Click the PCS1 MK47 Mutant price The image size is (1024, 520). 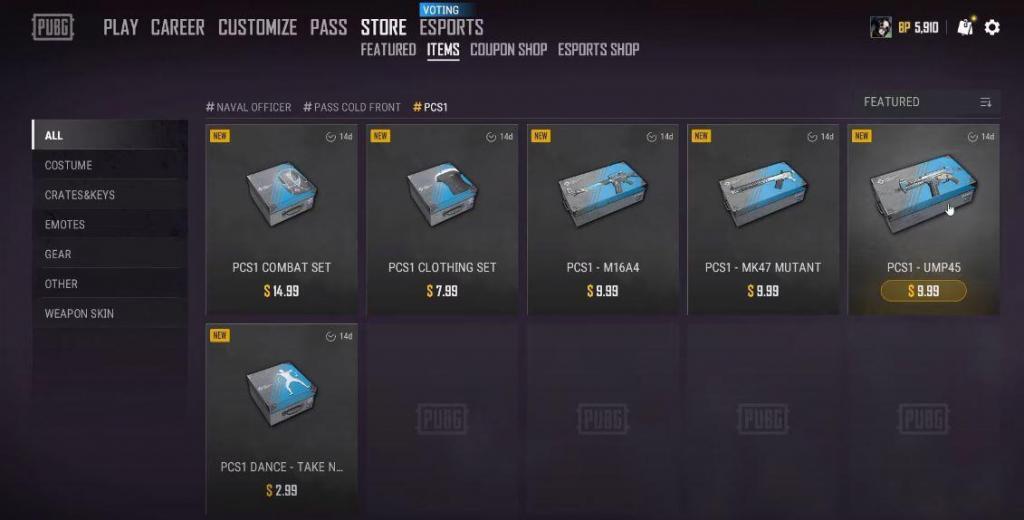click(x=763, y=291)
